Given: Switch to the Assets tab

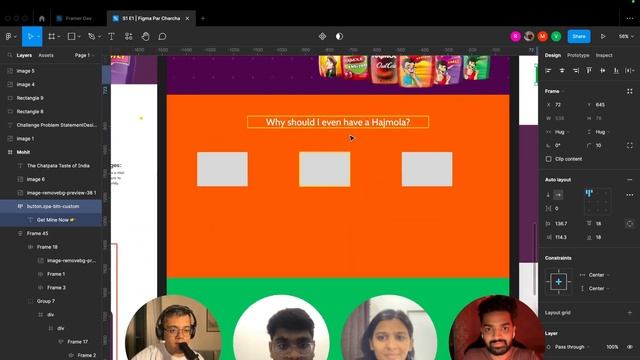Looking at the screenshot, I should click(x=46, y=55).
